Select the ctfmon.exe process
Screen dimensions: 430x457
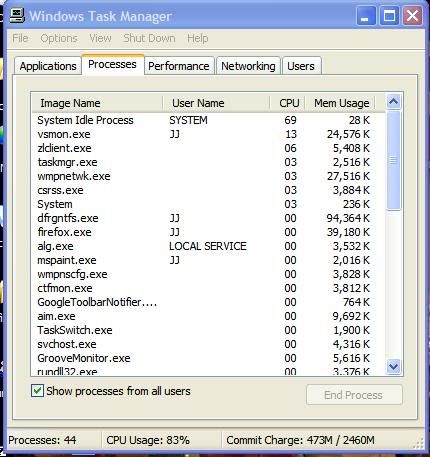point(208,288)
